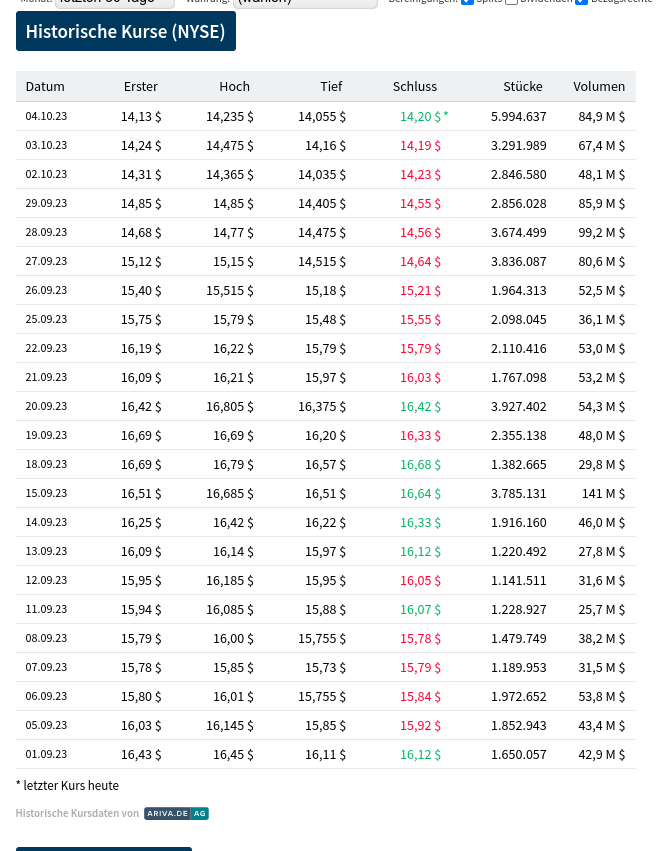This screenshot has height=851, width=667.
Task: Disable the Bezugsrechte checkbox
Action: click(x=582, y=2)
